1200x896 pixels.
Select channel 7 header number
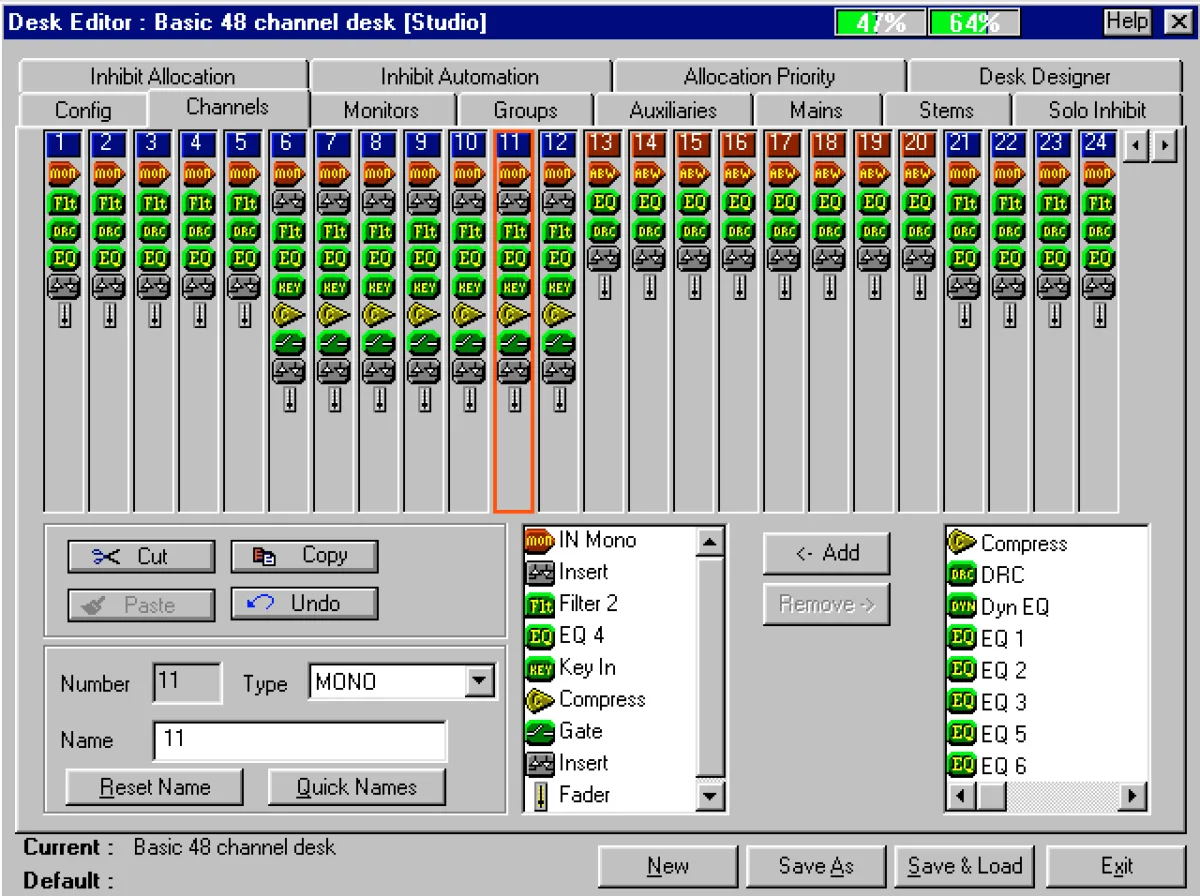pos(333,144)
